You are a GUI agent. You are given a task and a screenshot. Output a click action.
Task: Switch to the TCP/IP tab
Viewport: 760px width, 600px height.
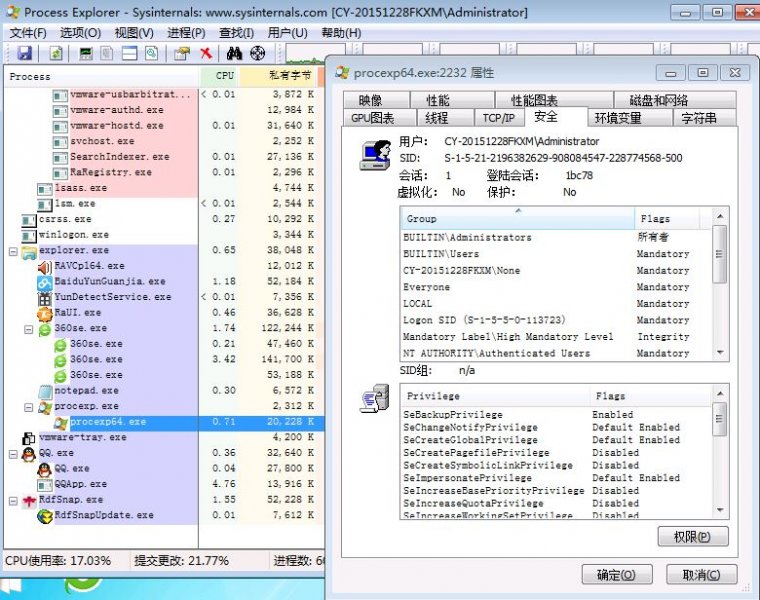point(498,118)
